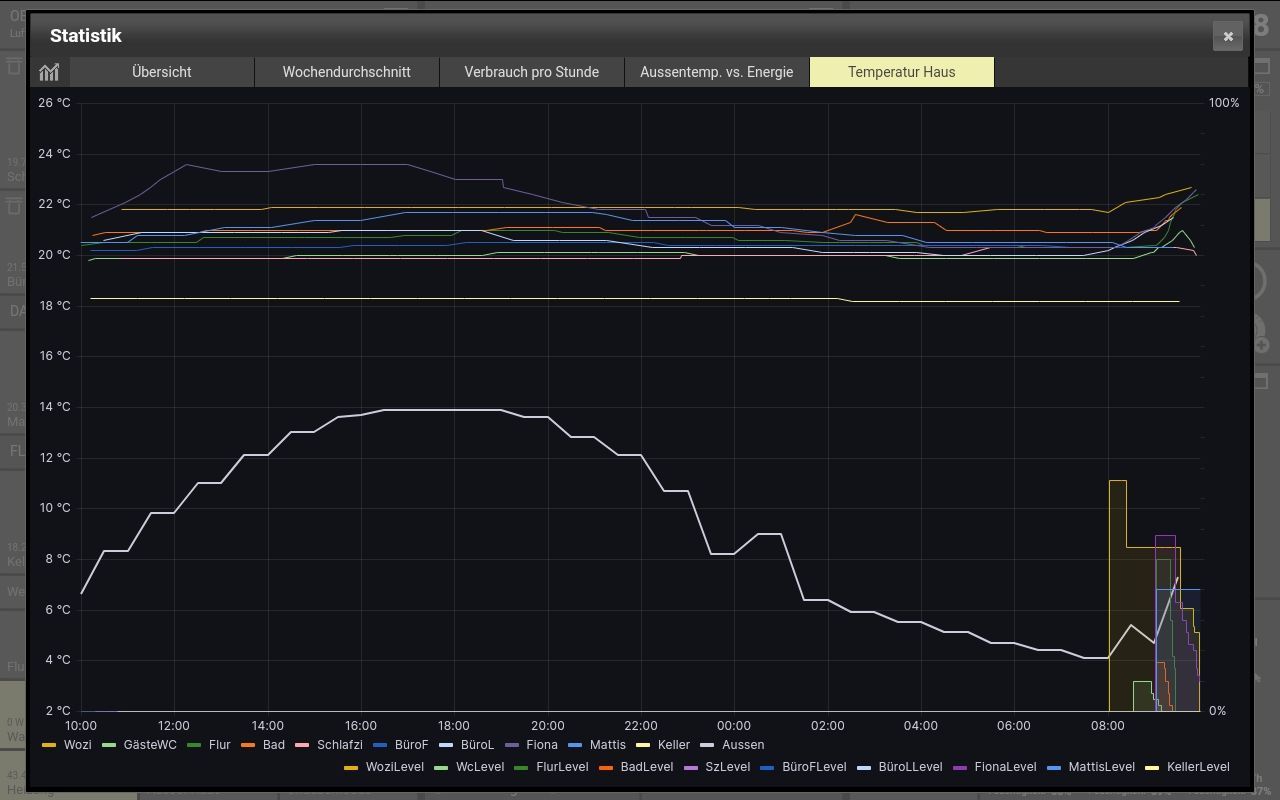Toggle the Flur legend entry
The width and height of the screenshot is (1280, 800).
click(x=209, y=745)
